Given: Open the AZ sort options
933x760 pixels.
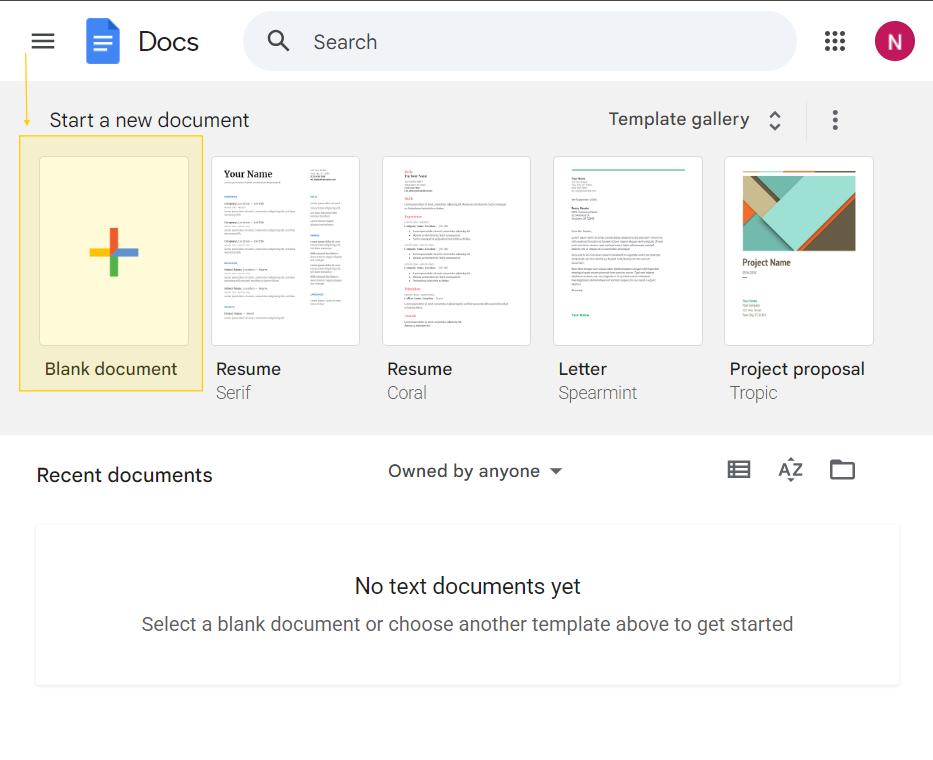Looking at the screenshot, I should 790,470.
